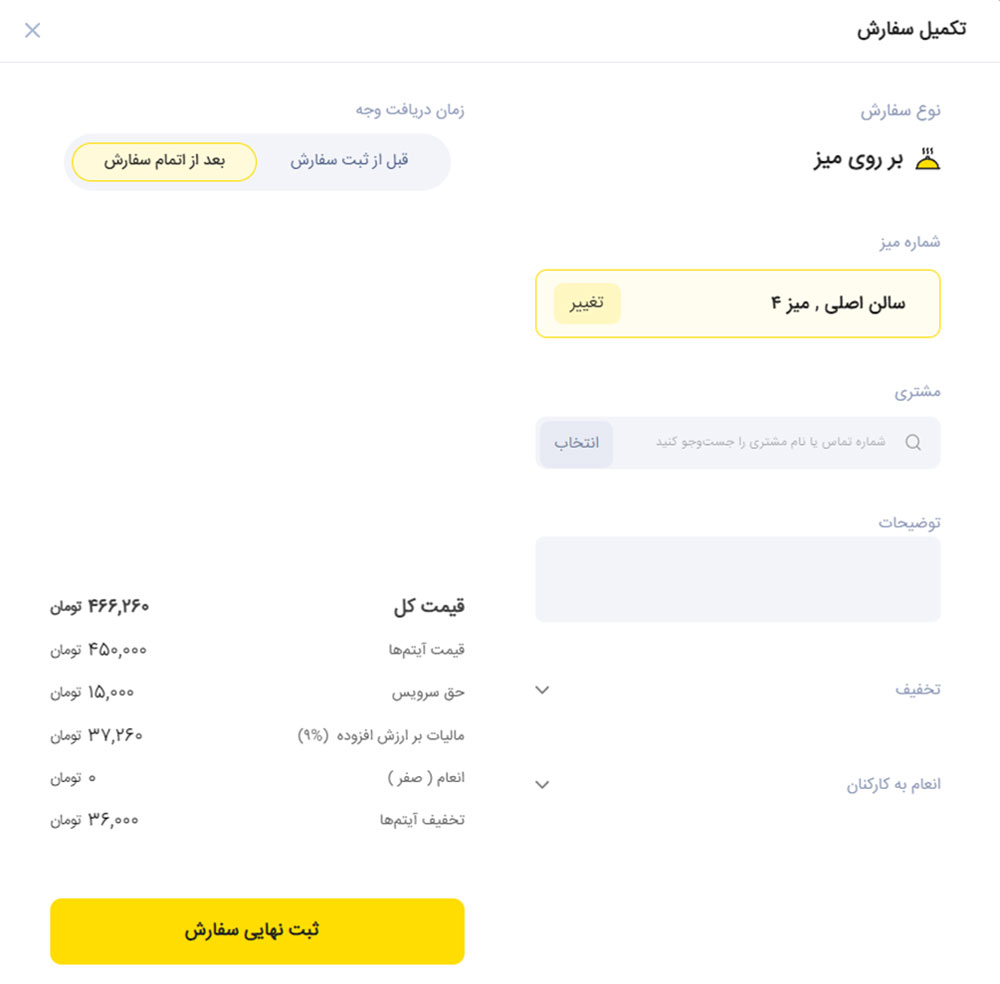Screen dimensions: 1000x984
Task: Click the customer search magnifier icon
Action: (x=913, y=442)
